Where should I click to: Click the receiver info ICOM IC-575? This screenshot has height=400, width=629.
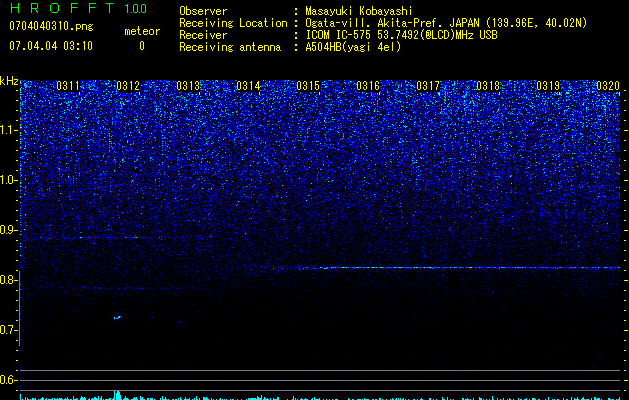point(338,35)
